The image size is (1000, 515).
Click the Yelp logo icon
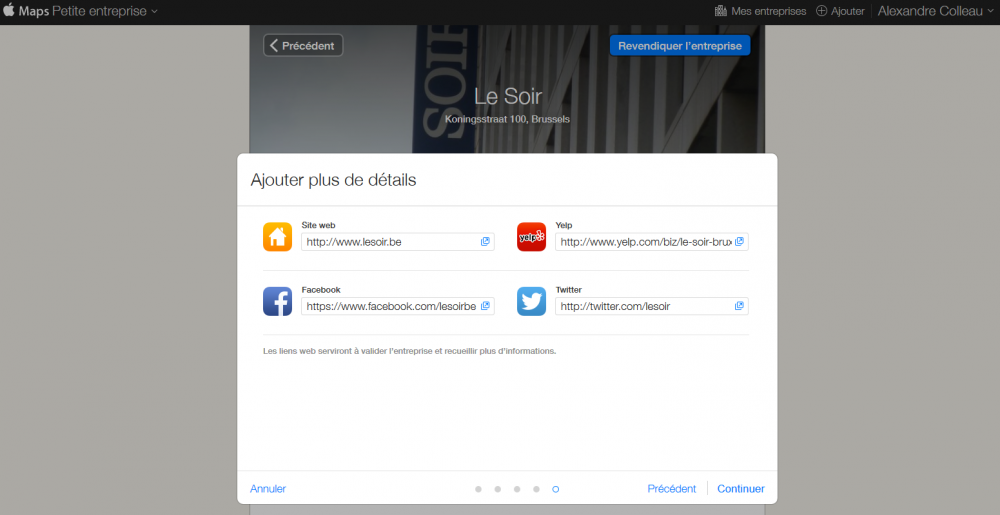coord(531,236)
